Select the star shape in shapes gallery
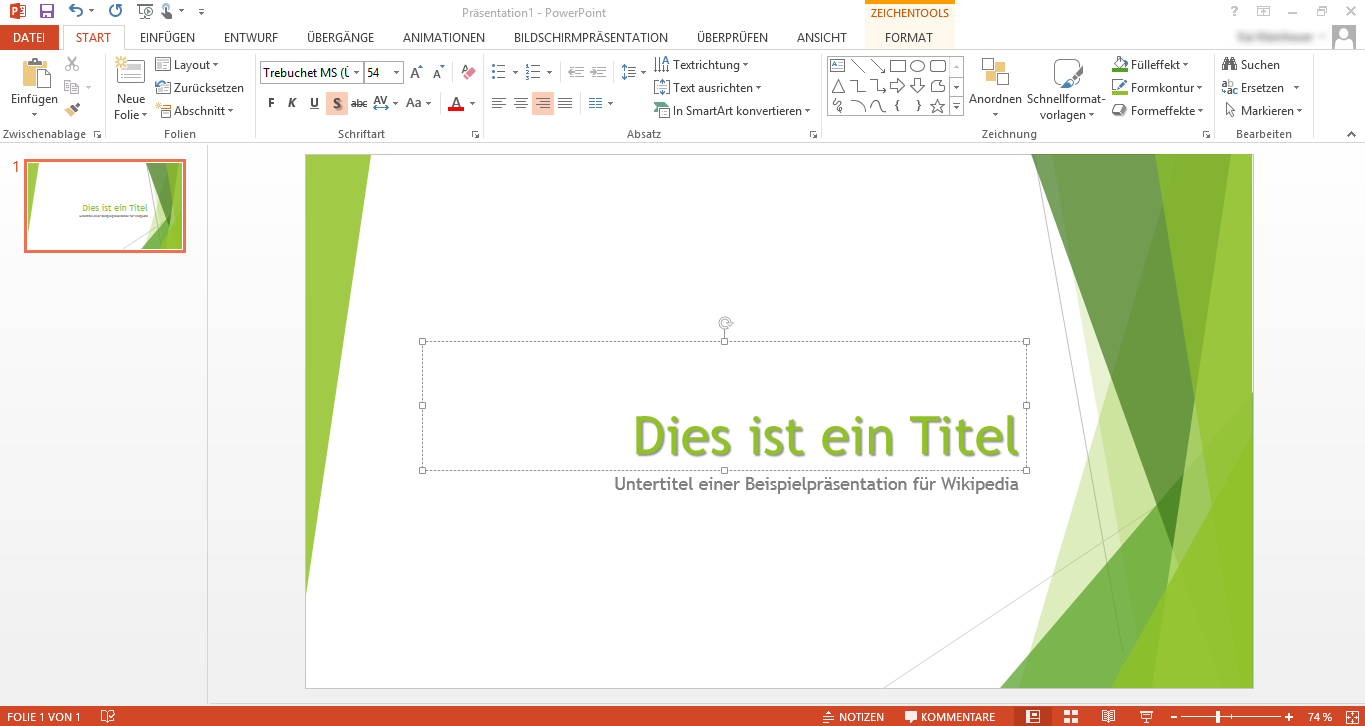The height and width of the screenshot is (726, 1365). [x=937, y=105]
